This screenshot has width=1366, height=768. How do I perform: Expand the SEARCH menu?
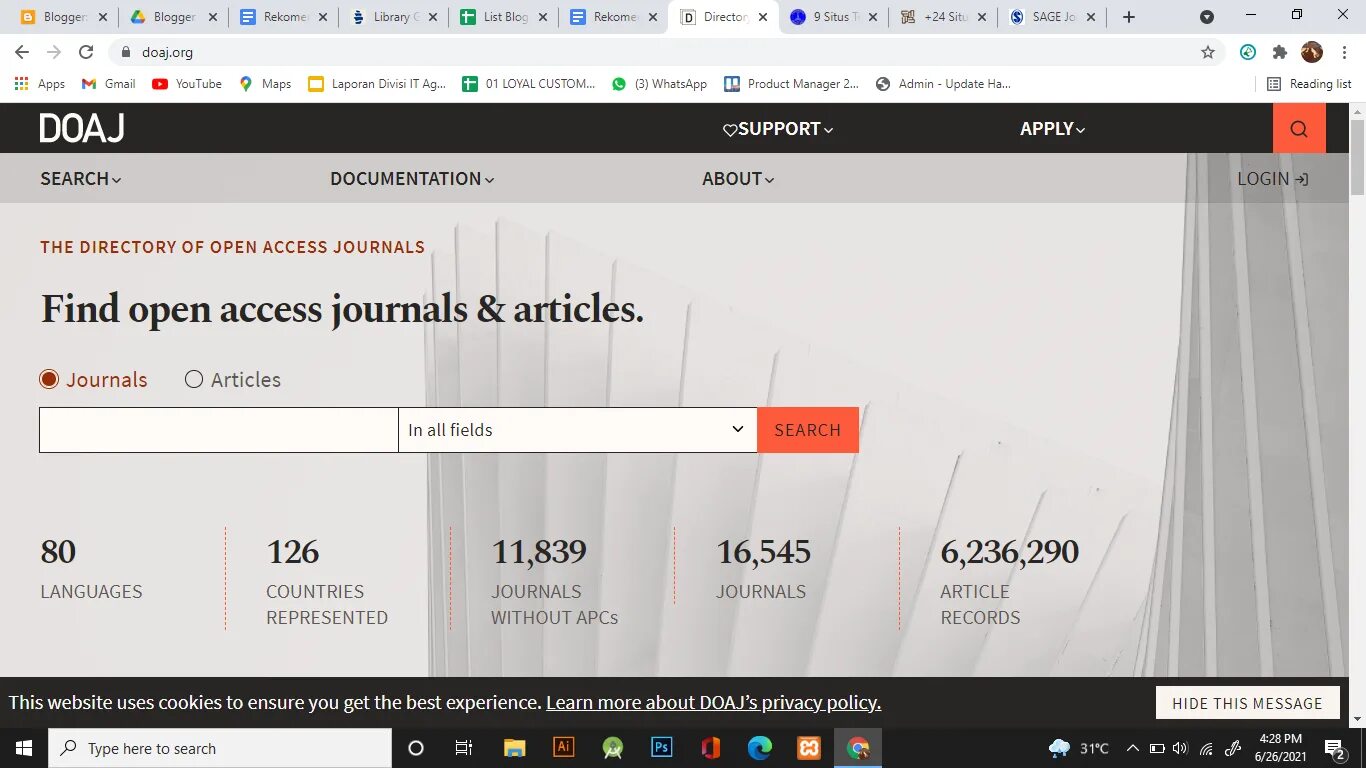click(x=81, y=179)
